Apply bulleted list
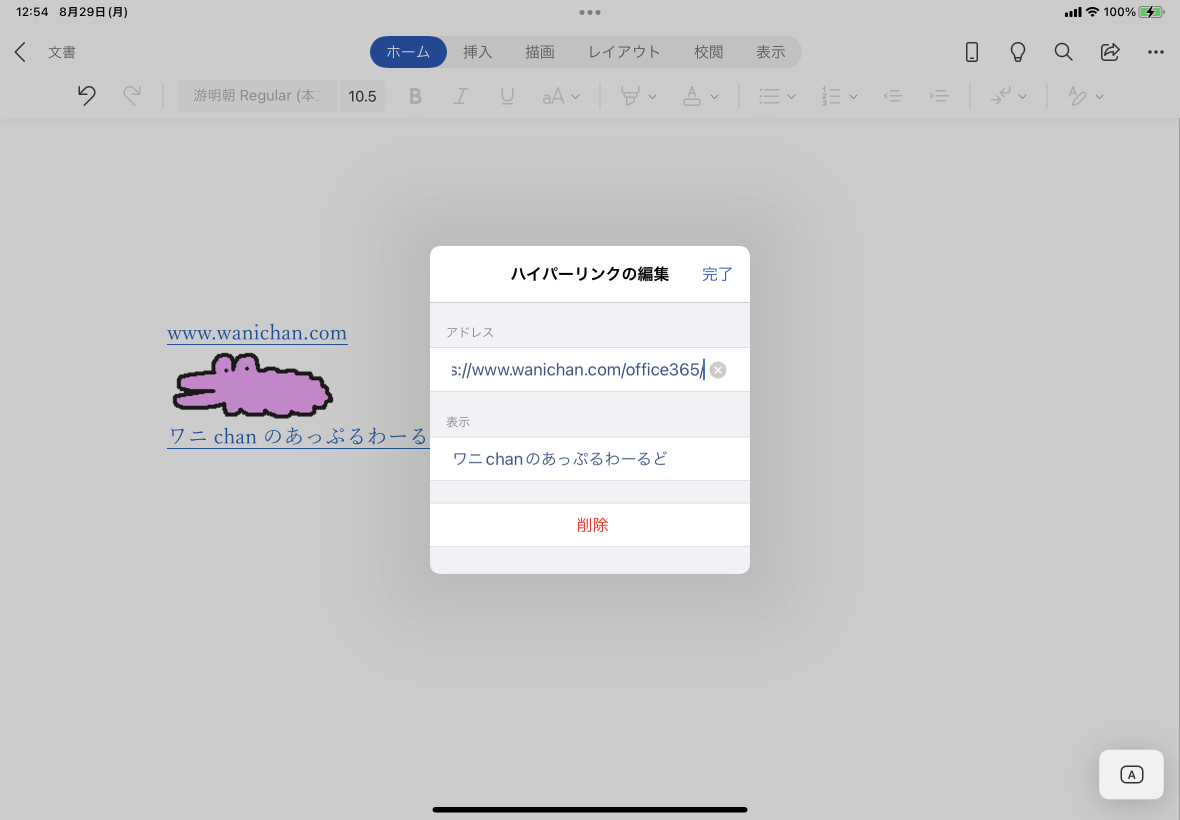 click(x=769, y=96)
